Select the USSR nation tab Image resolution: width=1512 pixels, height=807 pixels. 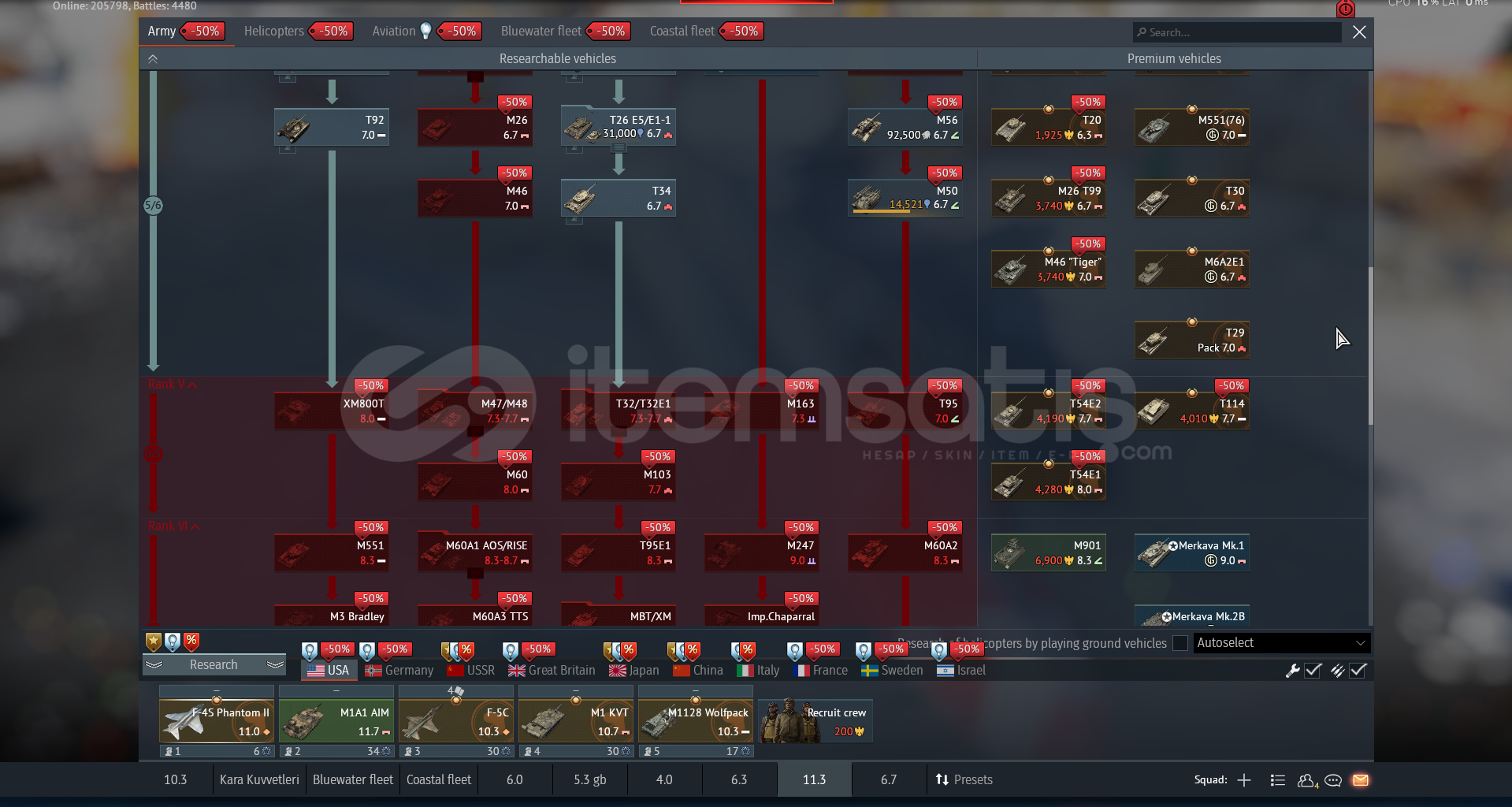(471, 671)
